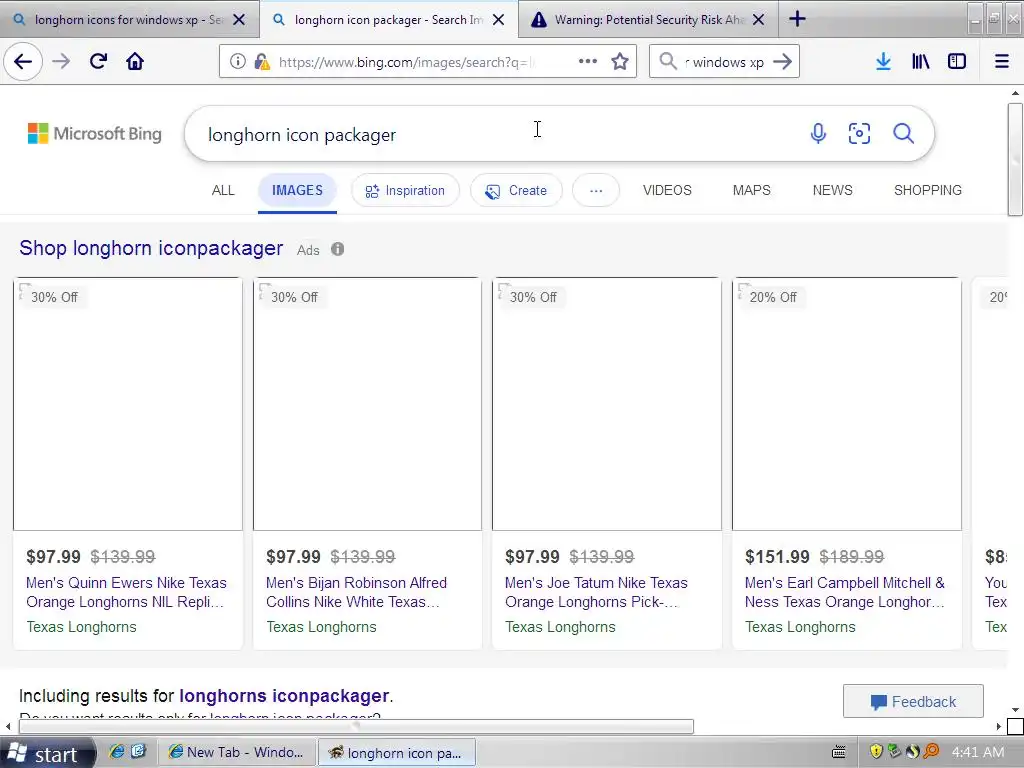
Task: Search by voice using Bing microphone icon
Action: click(818, 134)
